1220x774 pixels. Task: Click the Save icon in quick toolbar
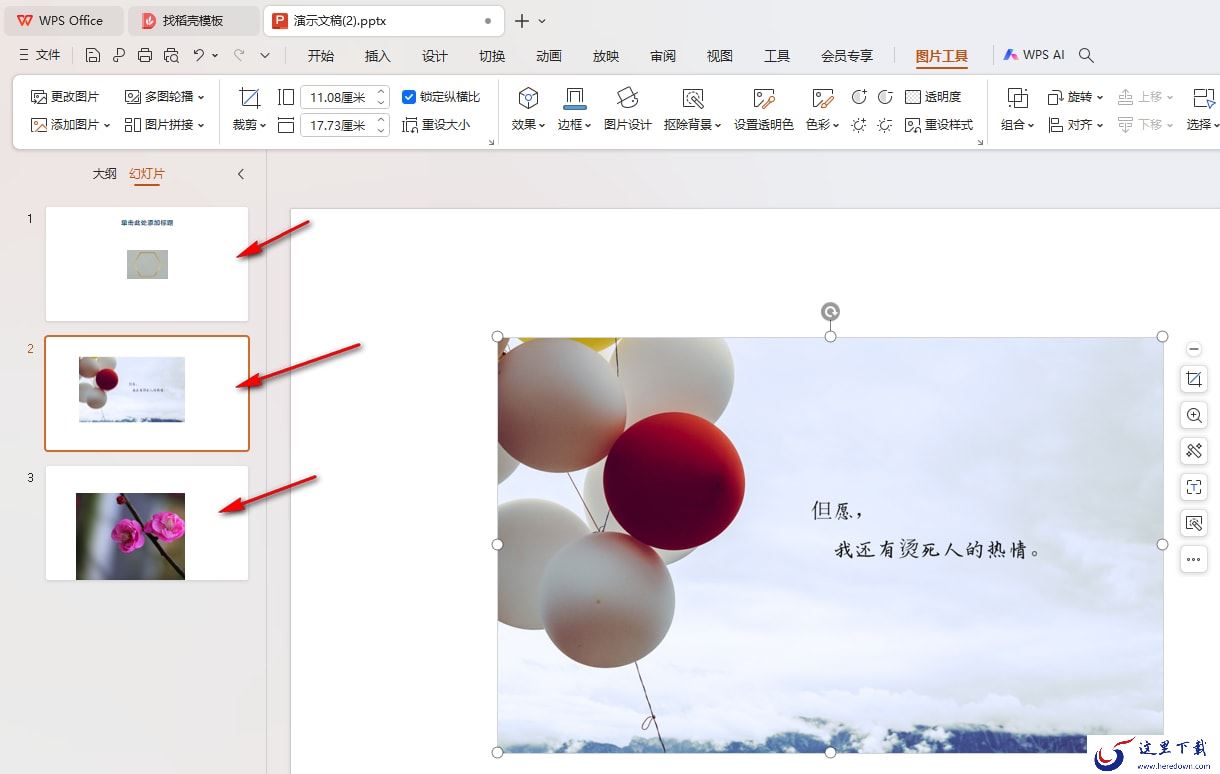pyautogui.click(x=93, y=55)
